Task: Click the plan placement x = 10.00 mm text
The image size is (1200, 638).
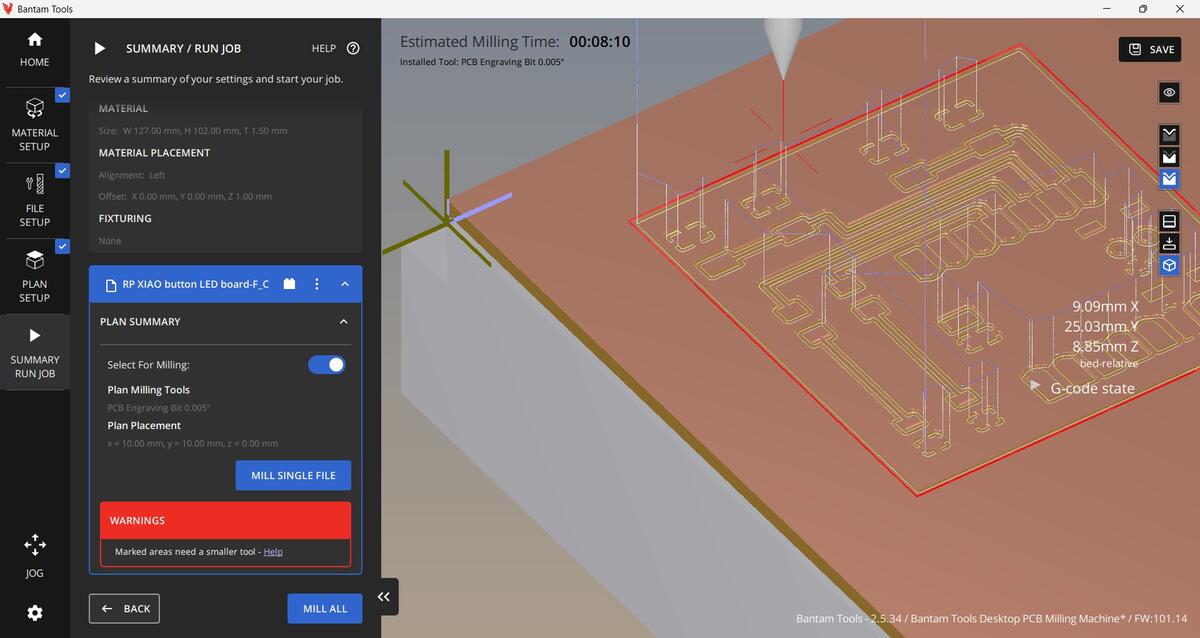Action: [x=193, y=443]
